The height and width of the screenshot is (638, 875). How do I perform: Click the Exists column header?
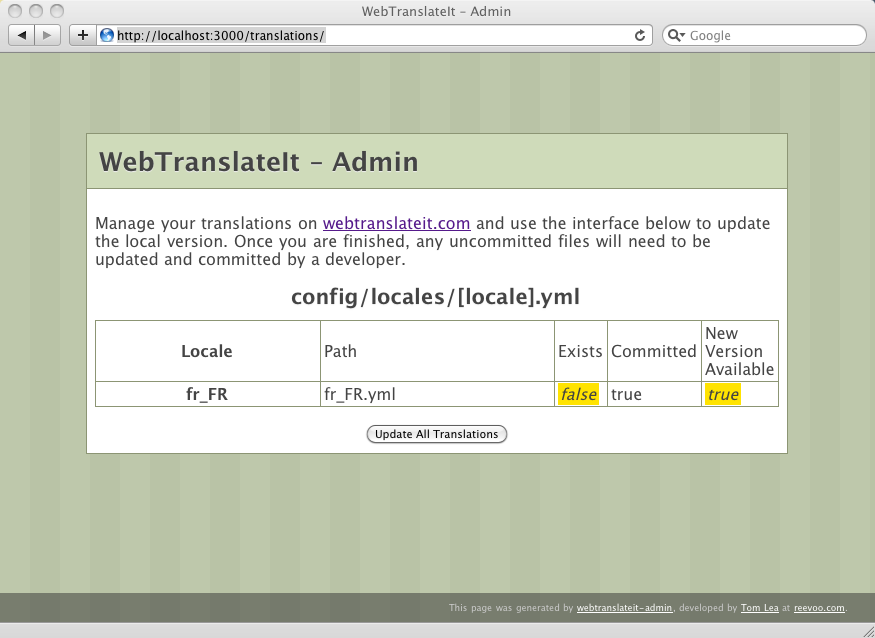click(580, 351)
